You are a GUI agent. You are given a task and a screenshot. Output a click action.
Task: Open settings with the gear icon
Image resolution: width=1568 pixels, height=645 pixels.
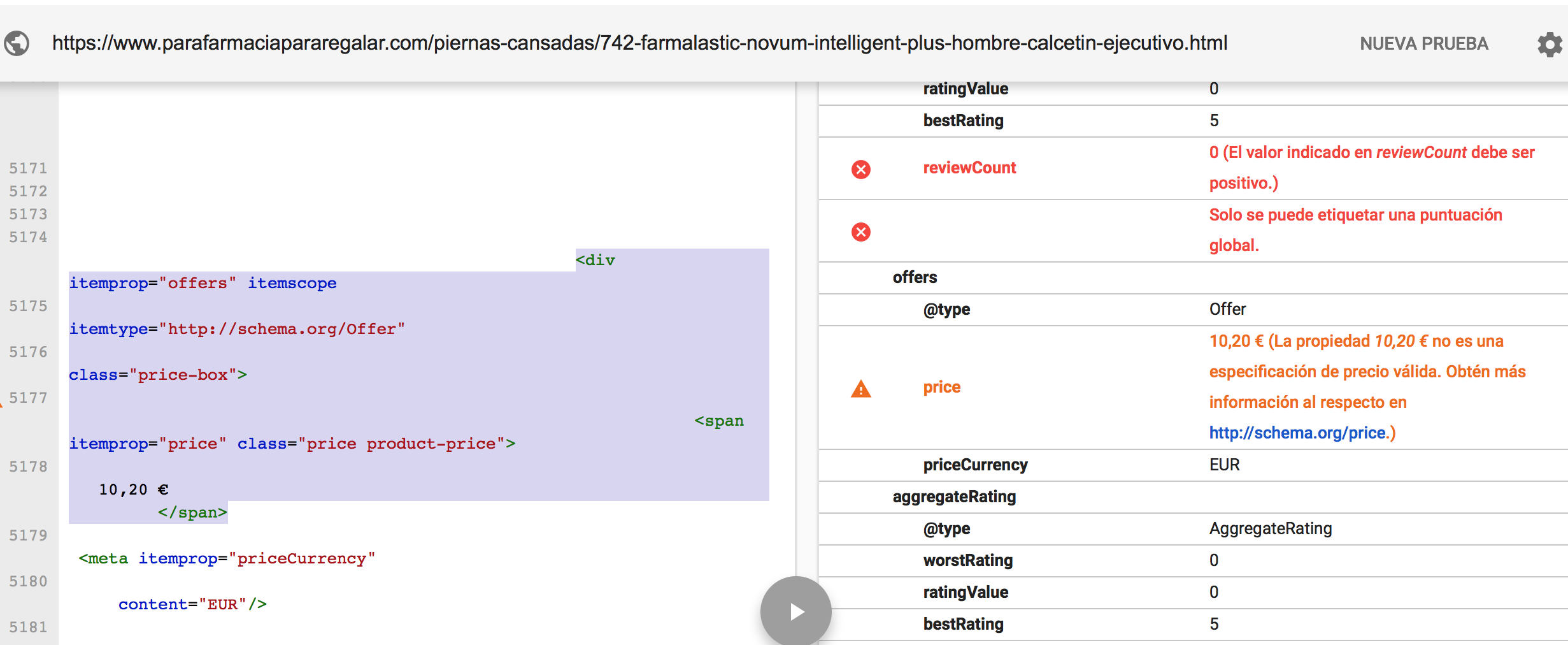click(x=1549, y=44)
